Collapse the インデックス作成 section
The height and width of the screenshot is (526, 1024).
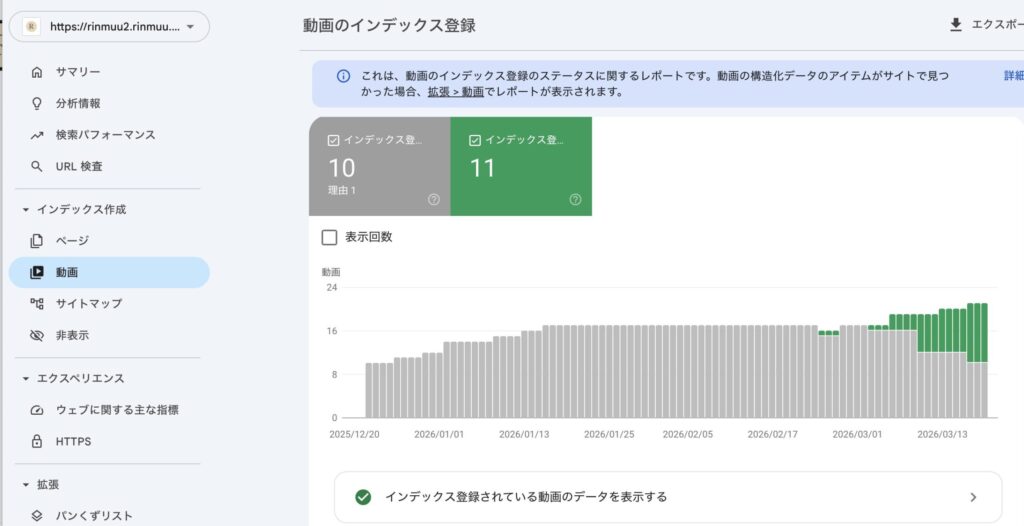click(26, 210)
